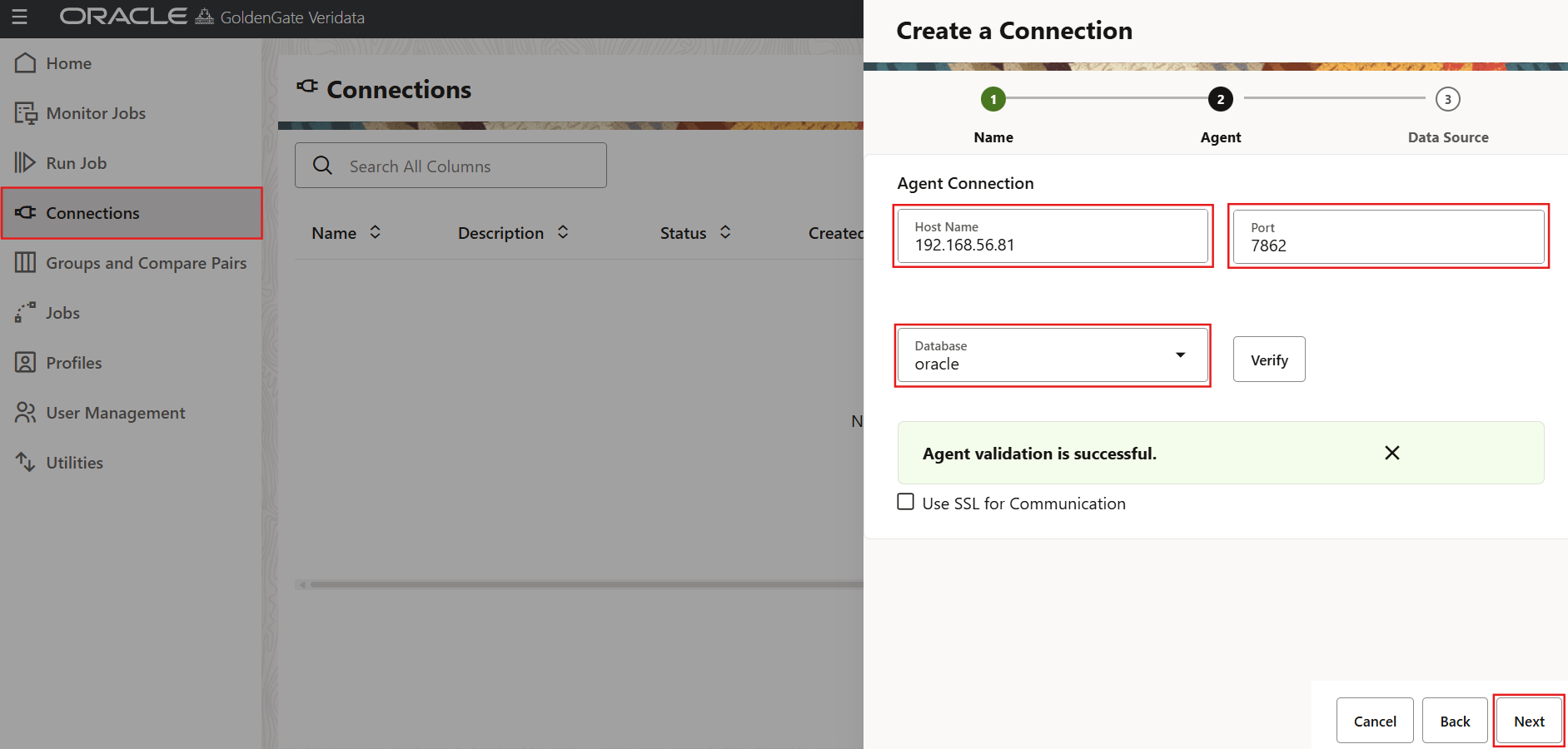This screenshot has height=749, width=1568.
Task: Click the scrollbar left arrow in table
Action: [x=302, y=584]
